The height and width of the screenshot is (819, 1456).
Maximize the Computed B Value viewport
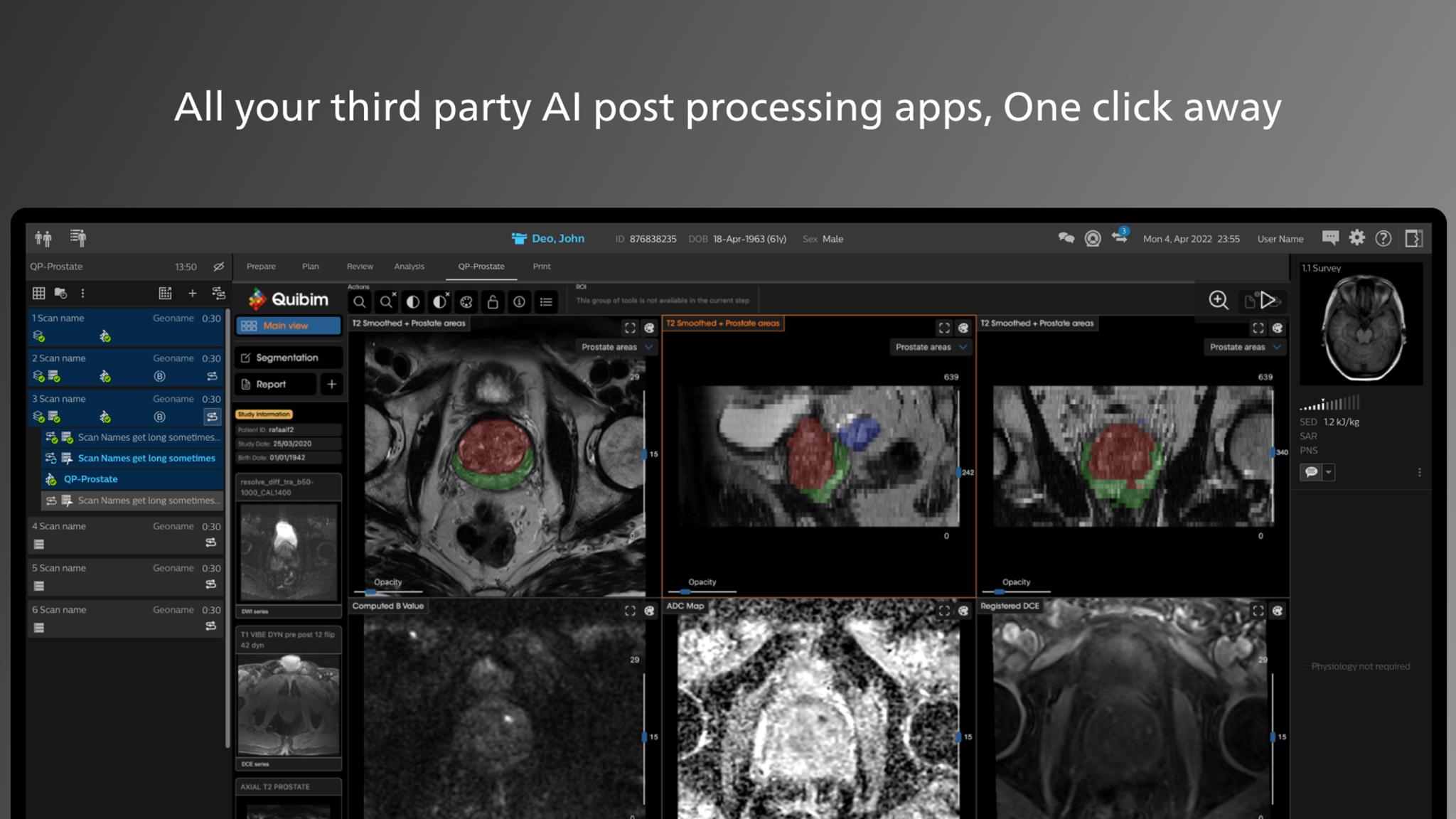[x=630, y=611]
